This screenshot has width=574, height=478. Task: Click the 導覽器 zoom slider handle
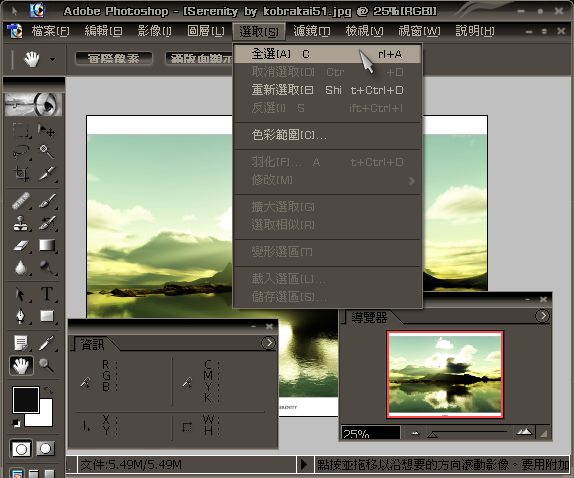coord(433,434)
